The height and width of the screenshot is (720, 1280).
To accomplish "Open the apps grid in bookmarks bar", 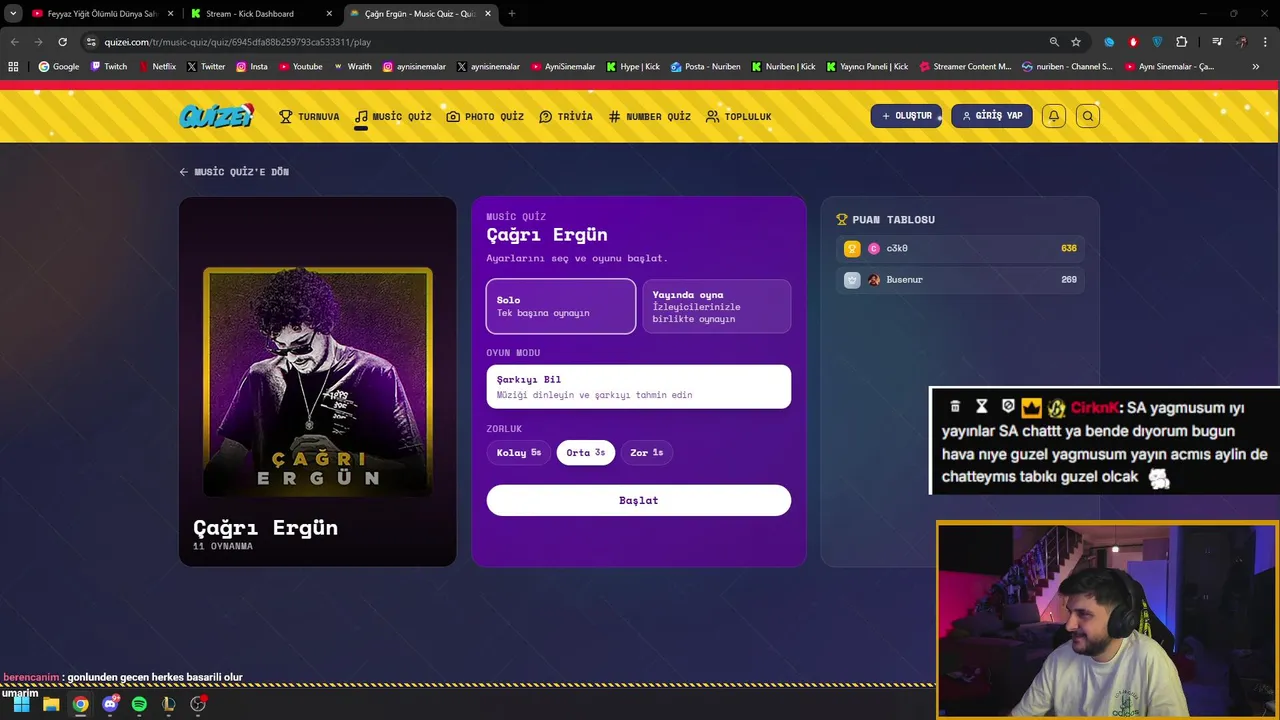I will click(13, 67).
